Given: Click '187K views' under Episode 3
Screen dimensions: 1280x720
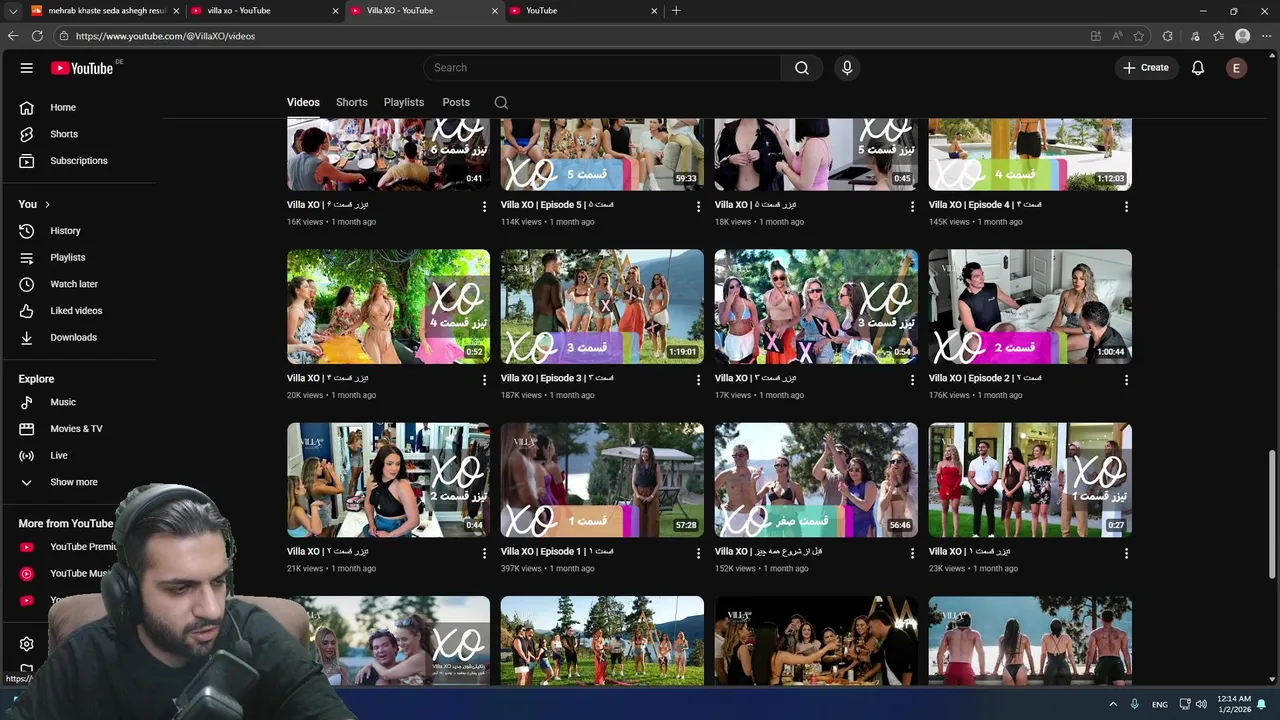Looking at the screenshot, I should coord(522,395).
